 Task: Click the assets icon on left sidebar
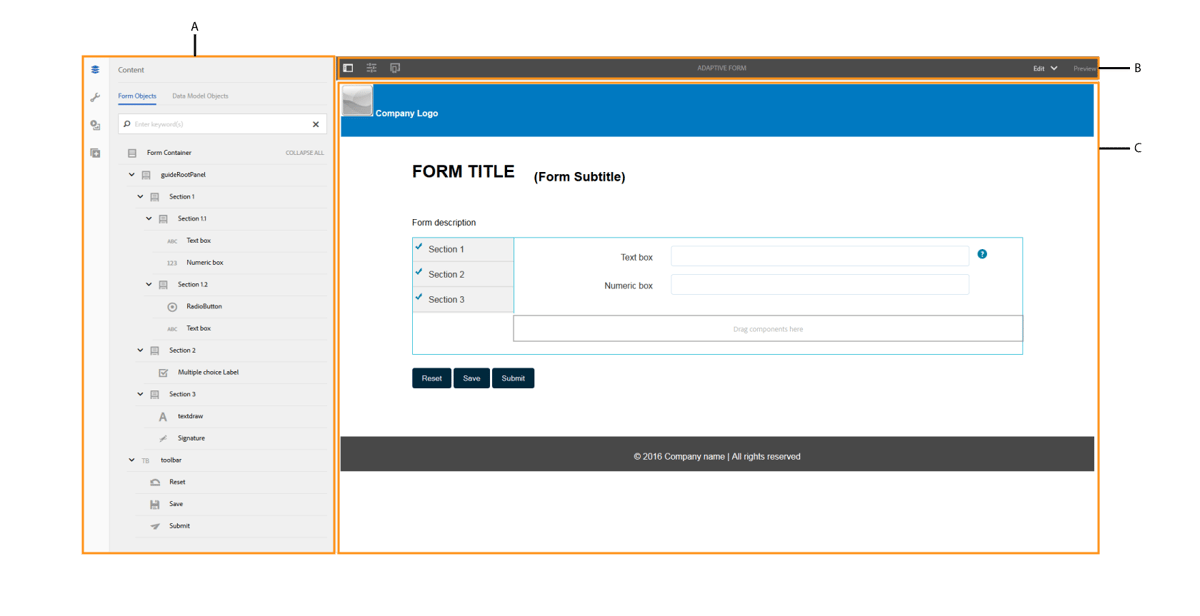click(94, 125)
